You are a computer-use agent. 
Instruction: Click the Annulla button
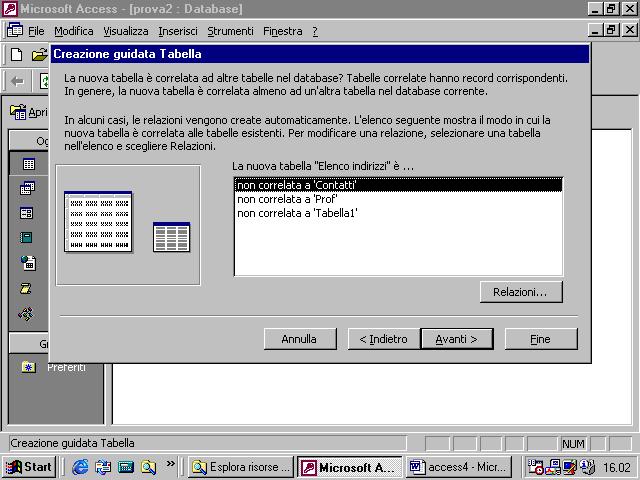pos(300,339)
